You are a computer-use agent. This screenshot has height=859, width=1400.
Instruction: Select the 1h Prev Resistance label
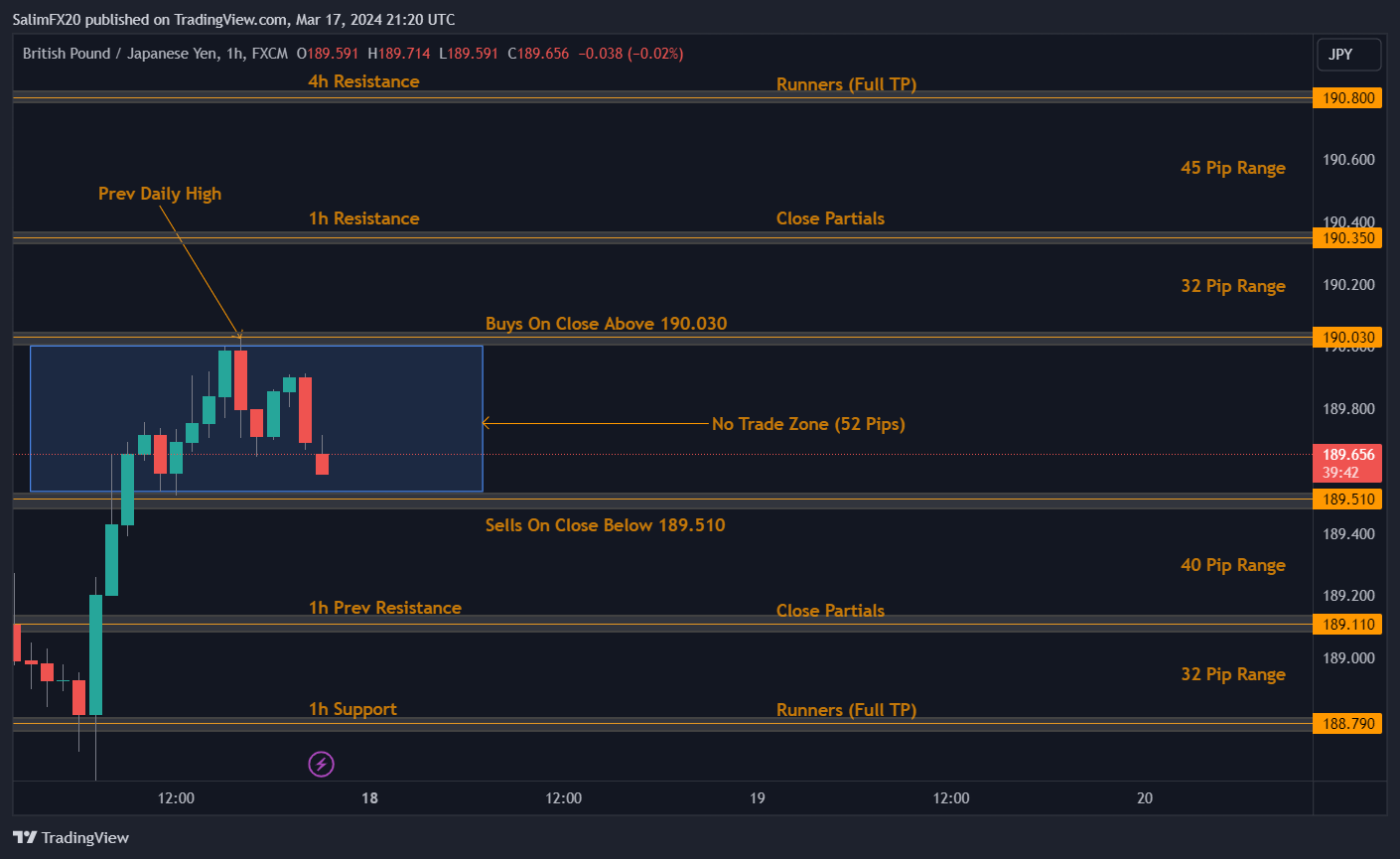click(384, 608)
